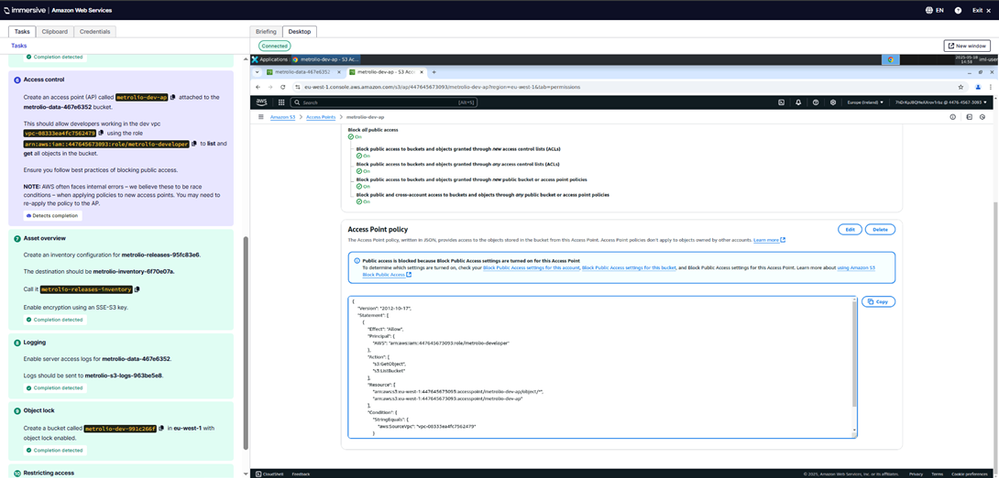The height and width of the screenshot is (478, 999).
Task: Open the Privacy link in the footer
Action: (x=916, y=474)
